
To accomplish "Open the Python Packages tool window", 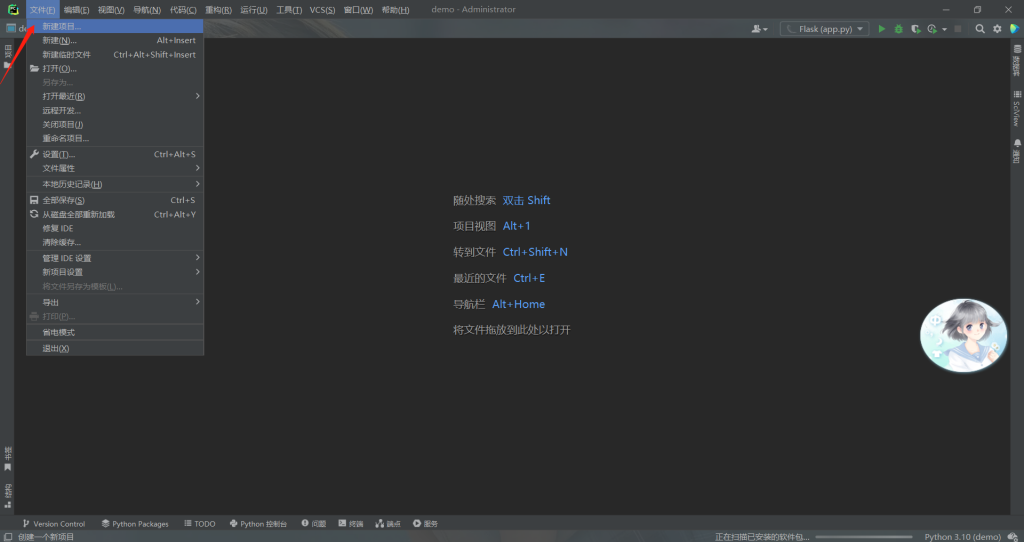I will [x=135, y=524].
